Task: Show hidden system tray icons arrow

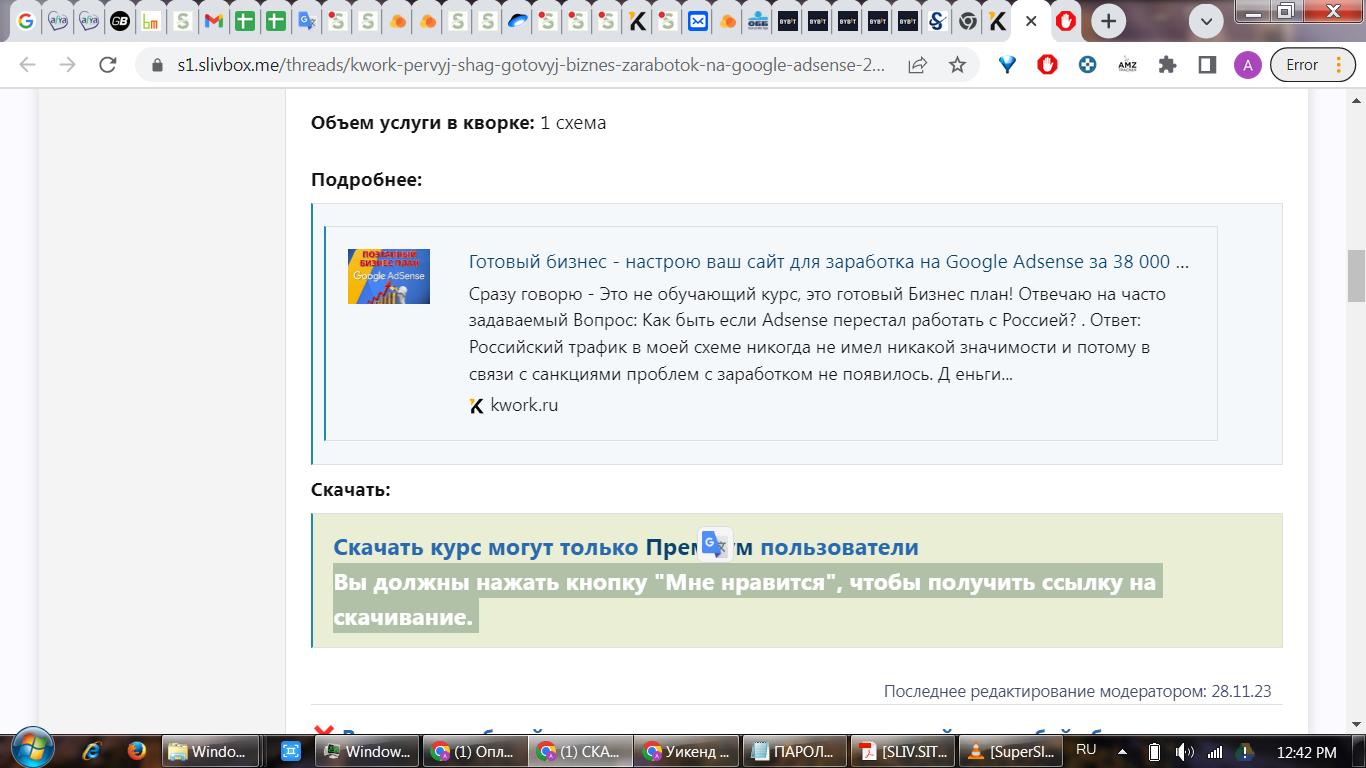Action: pyautogui.click(x=1122, y=751)
